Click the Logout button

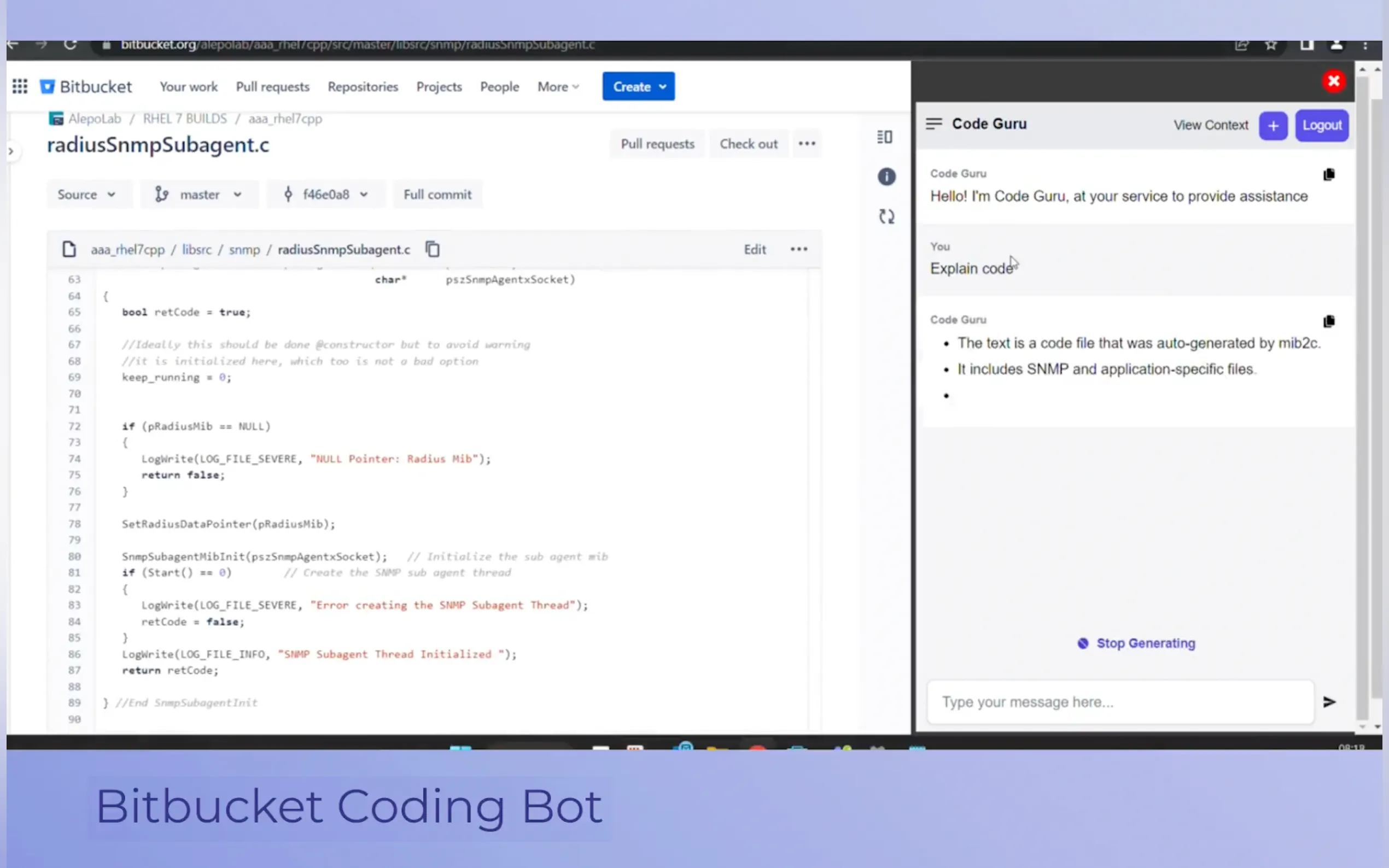click(x=1321, y=125)
